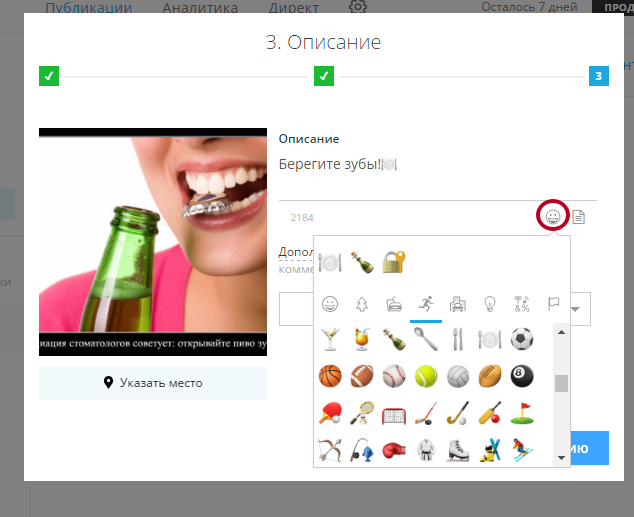Go back to second completed step marker
Screen dimensions: 634x517
click(x=324, y=76)
